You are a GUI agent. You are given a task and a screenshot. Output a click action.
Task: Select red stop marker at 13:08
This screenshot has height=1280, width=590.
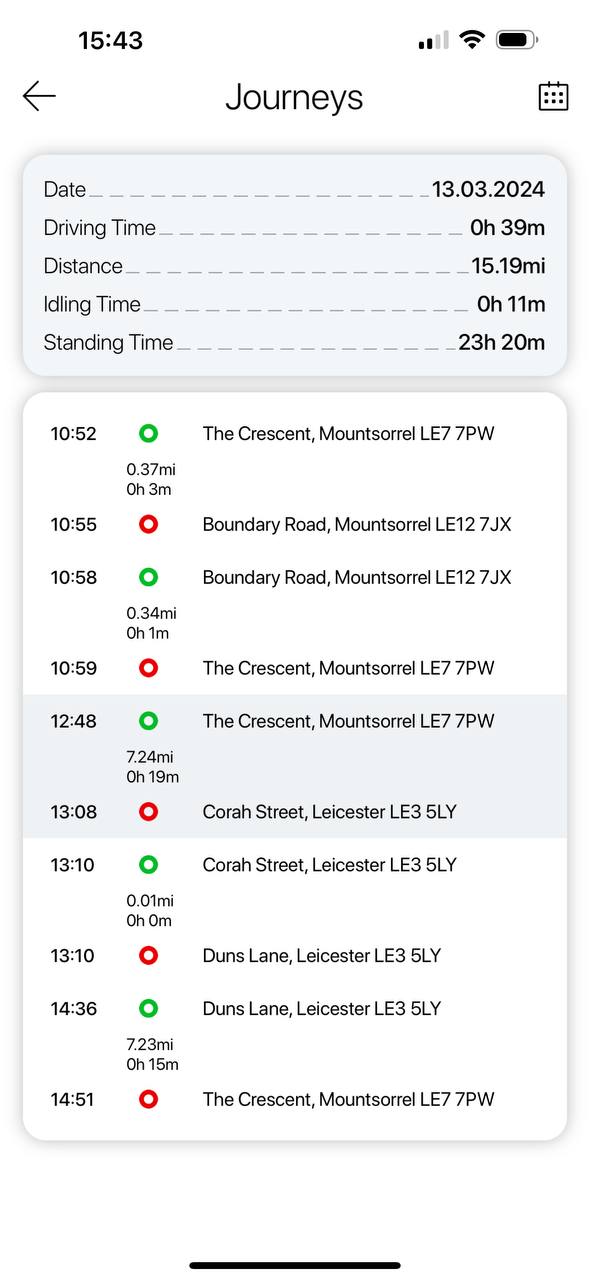[x=148, y=812]
